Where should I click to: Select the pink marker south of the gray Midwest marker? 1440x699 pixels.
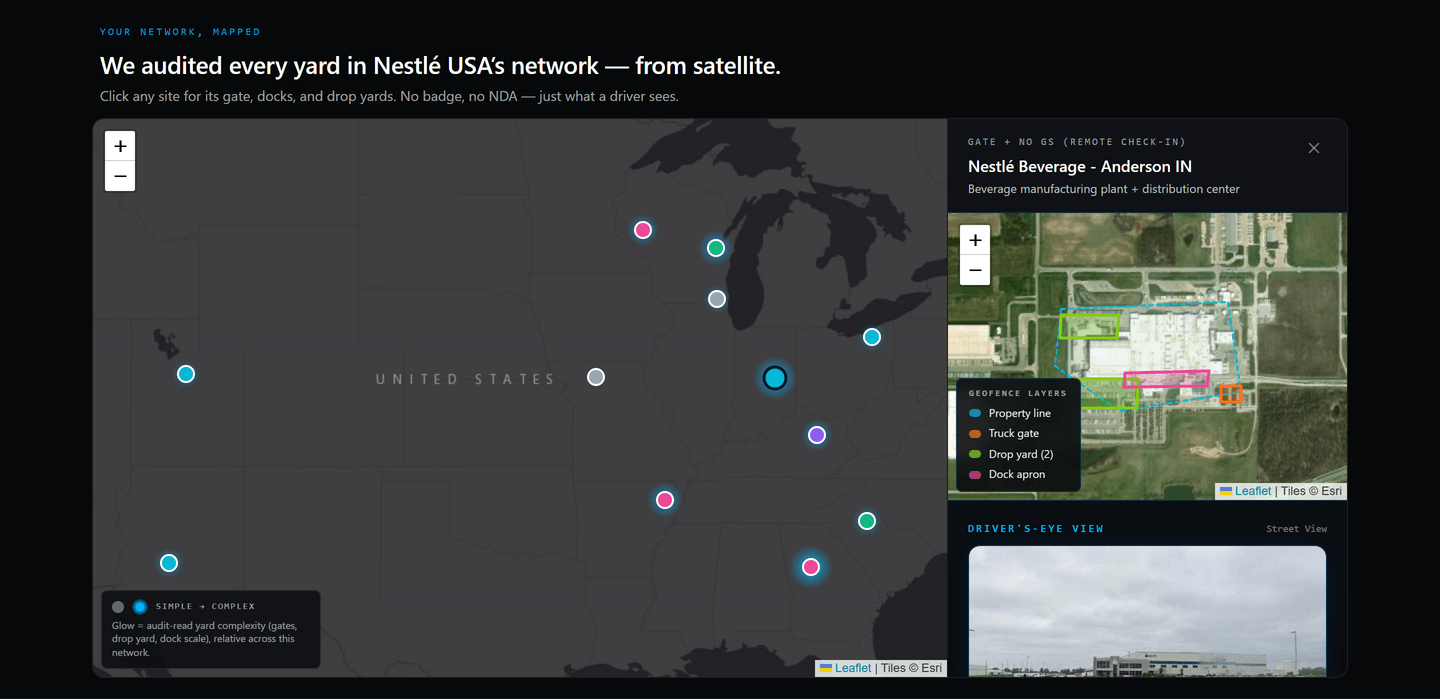[x=665, y=500]
